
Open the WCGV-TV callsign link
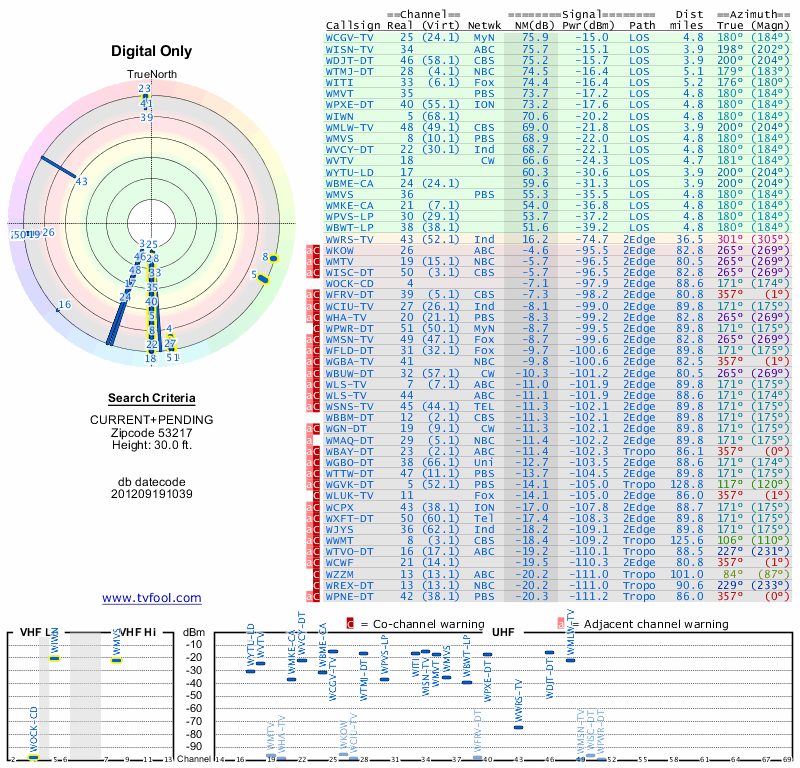pos(350,37)
